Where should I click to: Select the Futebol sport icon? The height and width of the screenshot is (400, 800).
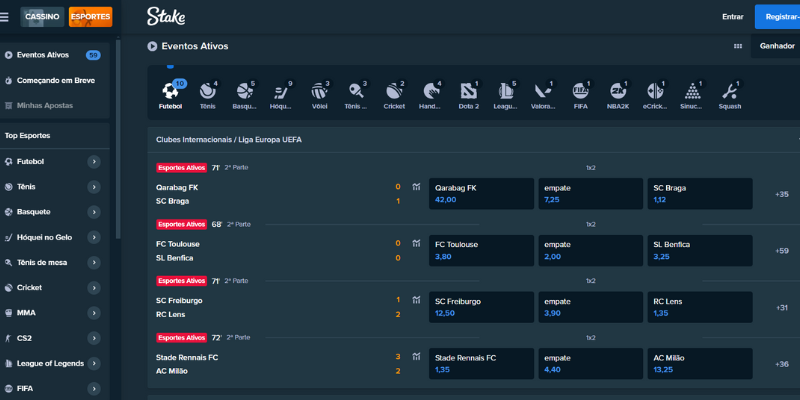pyautogui.click(x=171, y=93)
